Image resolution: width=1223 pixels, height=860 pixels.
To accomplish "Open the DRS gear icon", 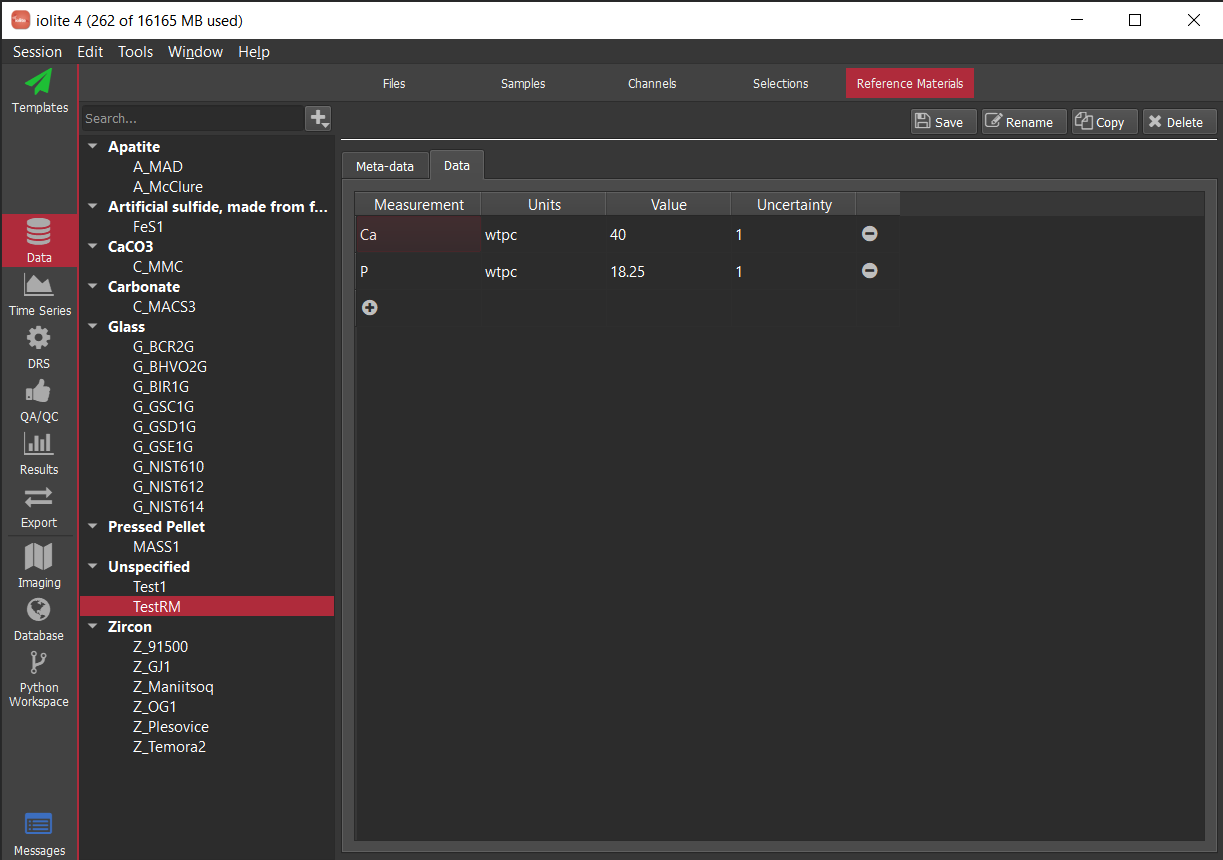I will 39,338.
